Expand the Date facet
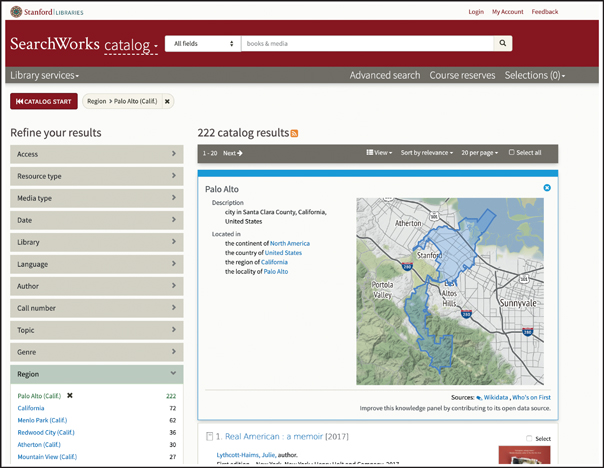Image resolution: width=604 pixels, height=468 pixels. pos(97,220)
